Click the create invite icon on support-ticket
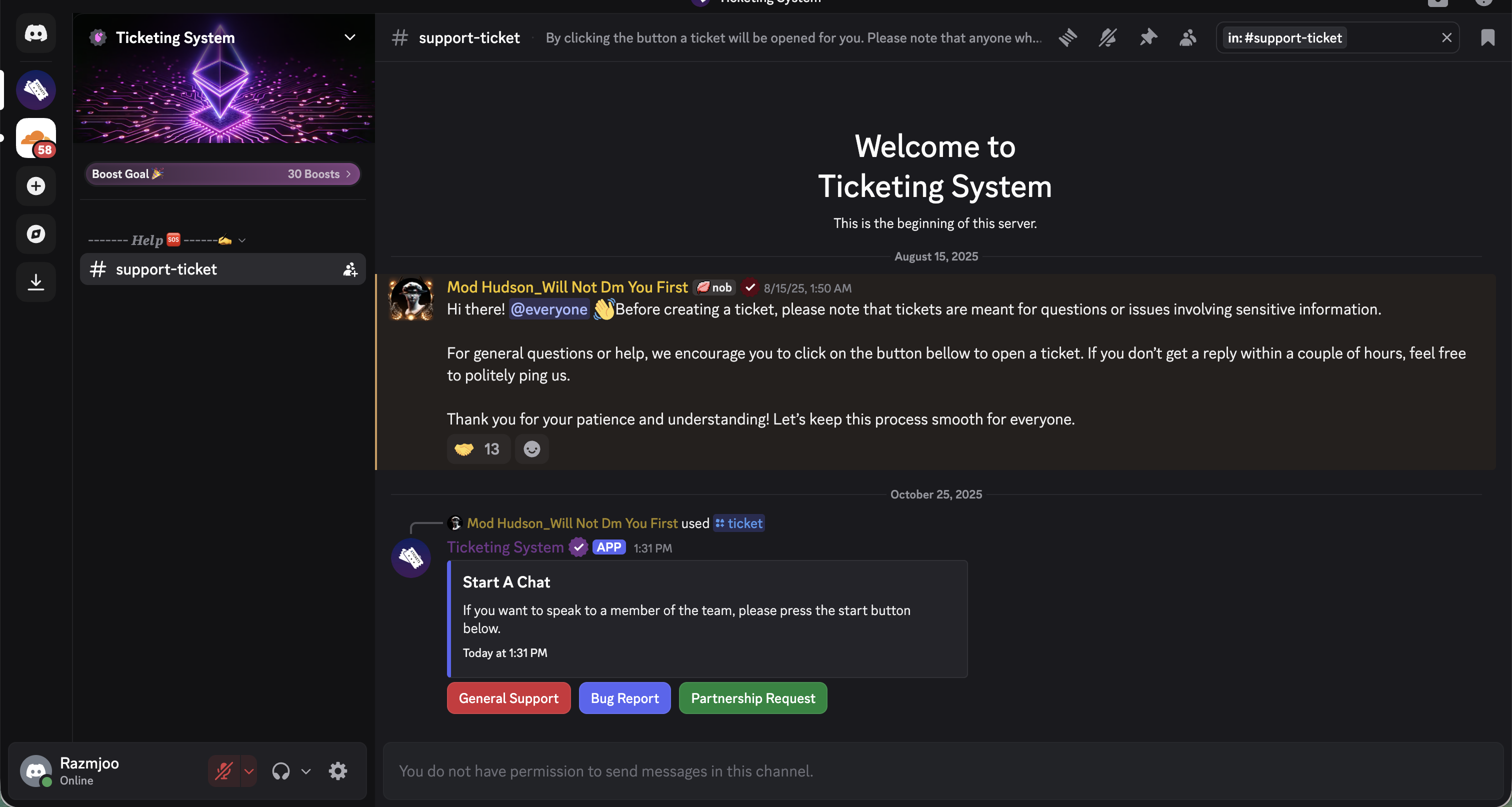1512x807 pixels. coord(350,269)
